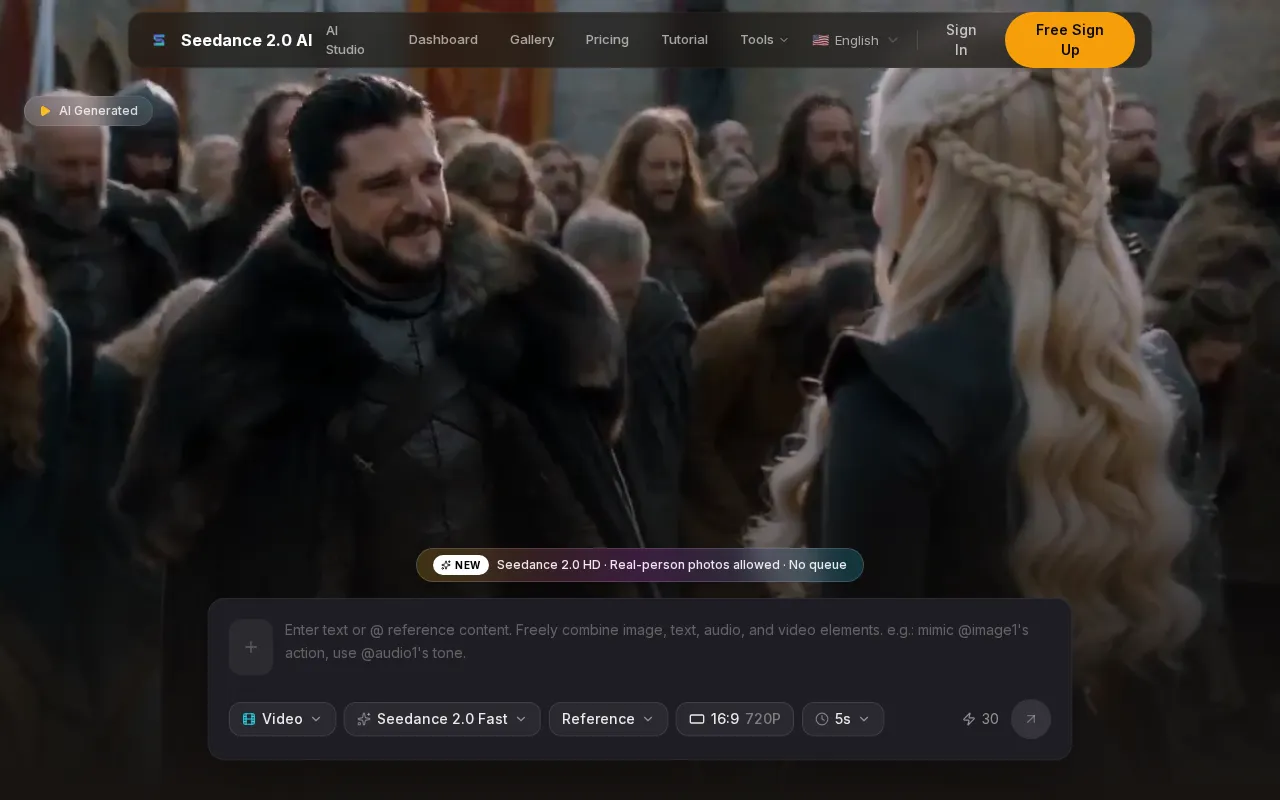Open the Tutorial page
Image resolution: width=1280 pixels, height=800 pixels.
tap(684, 40)
